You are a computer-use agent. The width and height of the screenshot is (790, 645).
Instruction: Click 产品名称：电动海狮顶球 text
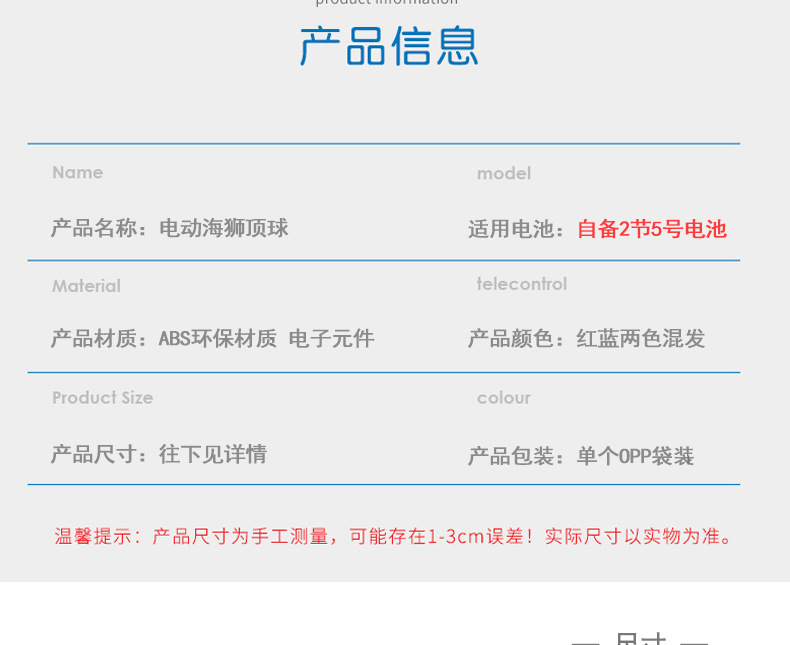point(170,228)
